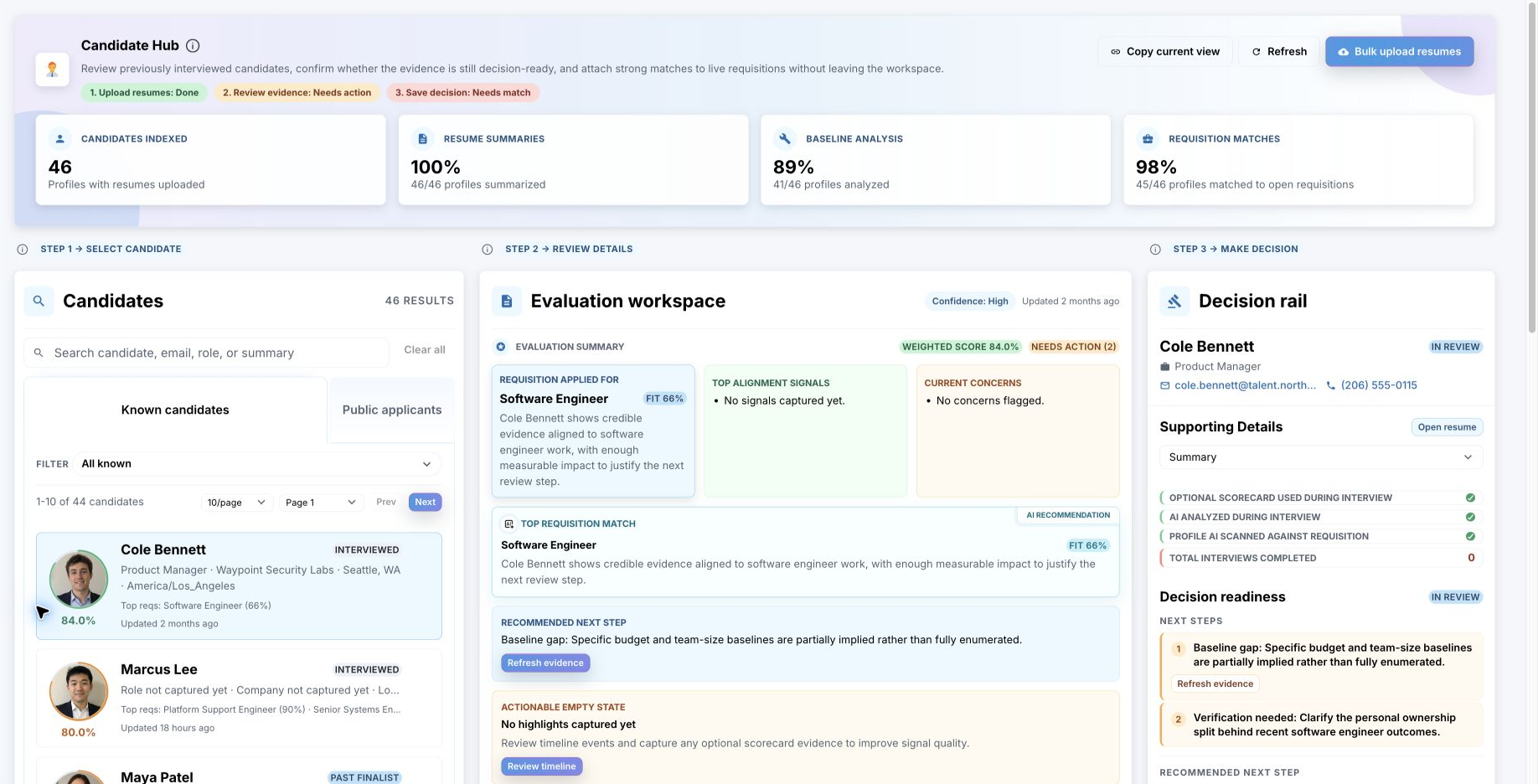Select the Maya Patel candidate card
The width and height of the screenshot is (1538, 784).
click(239, 771)
